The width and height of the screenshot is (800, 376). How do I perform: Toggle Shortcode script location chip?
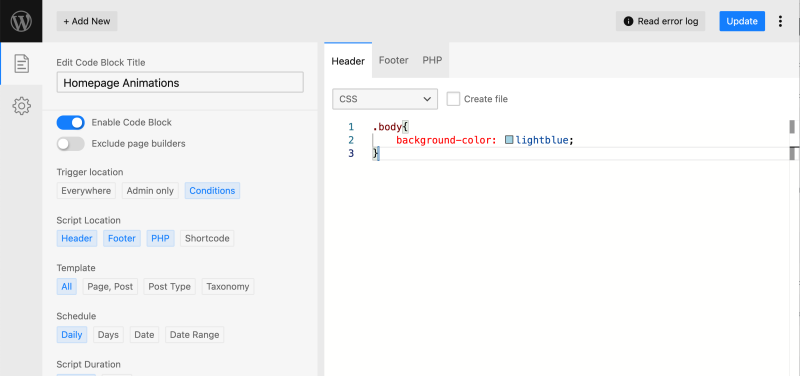click(207, 238)
